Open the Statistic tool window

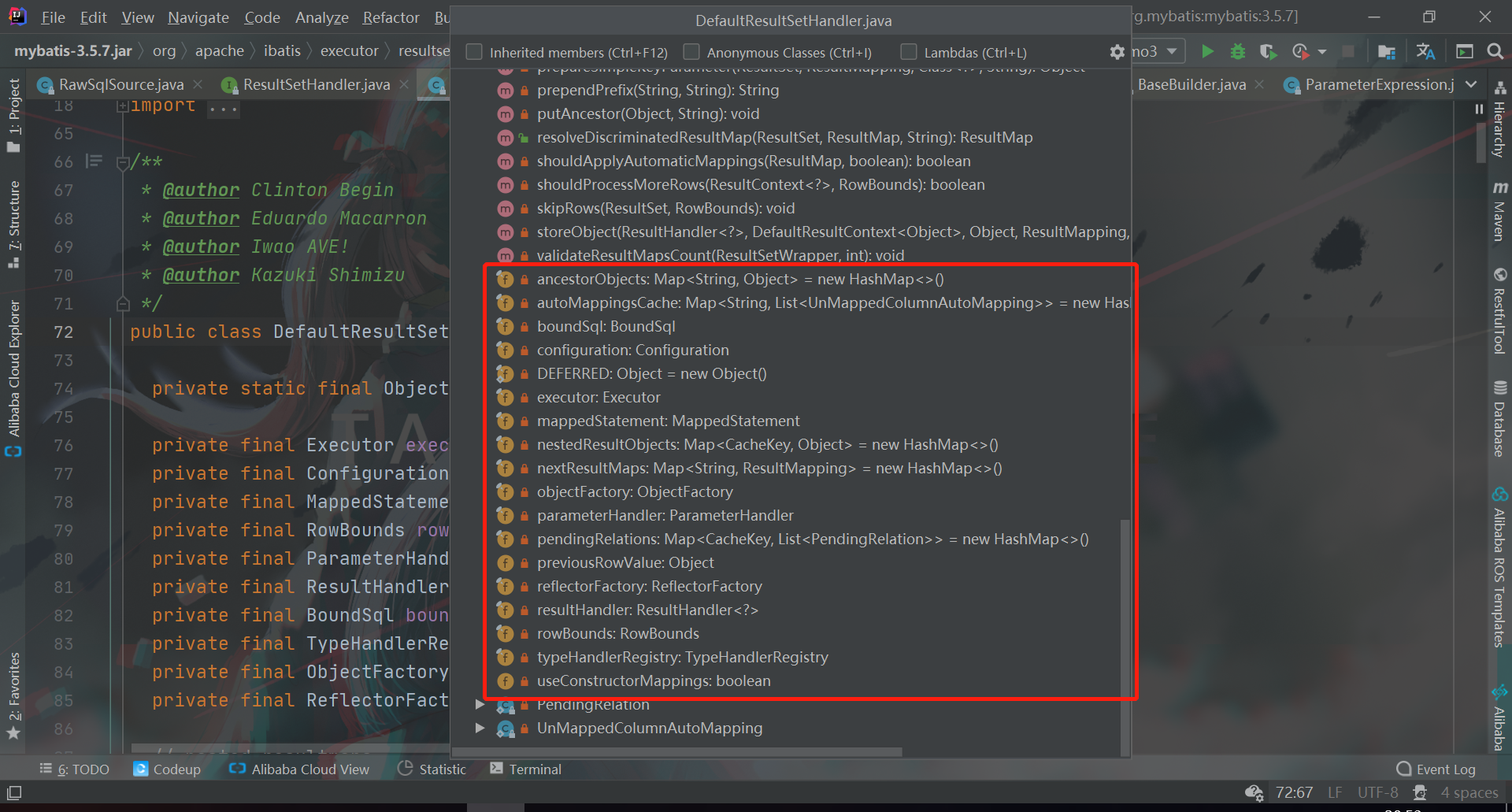point(432,769)
